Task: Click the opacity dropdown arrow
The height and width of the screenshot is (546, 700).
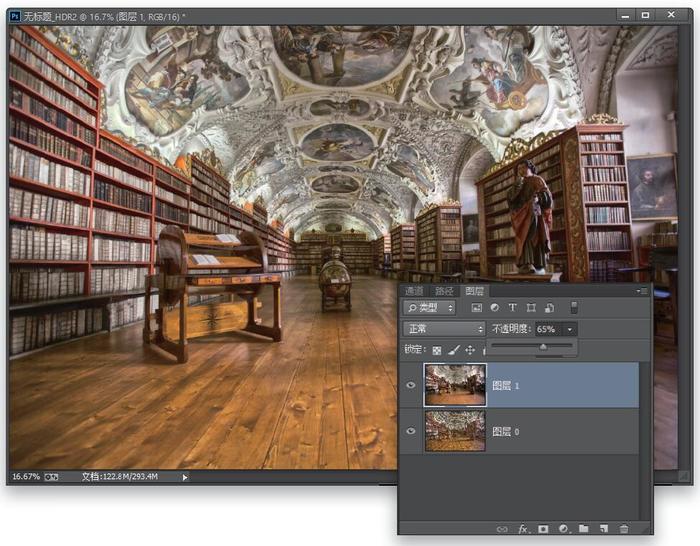Action: pyautogui.click(x=570, y=329)
